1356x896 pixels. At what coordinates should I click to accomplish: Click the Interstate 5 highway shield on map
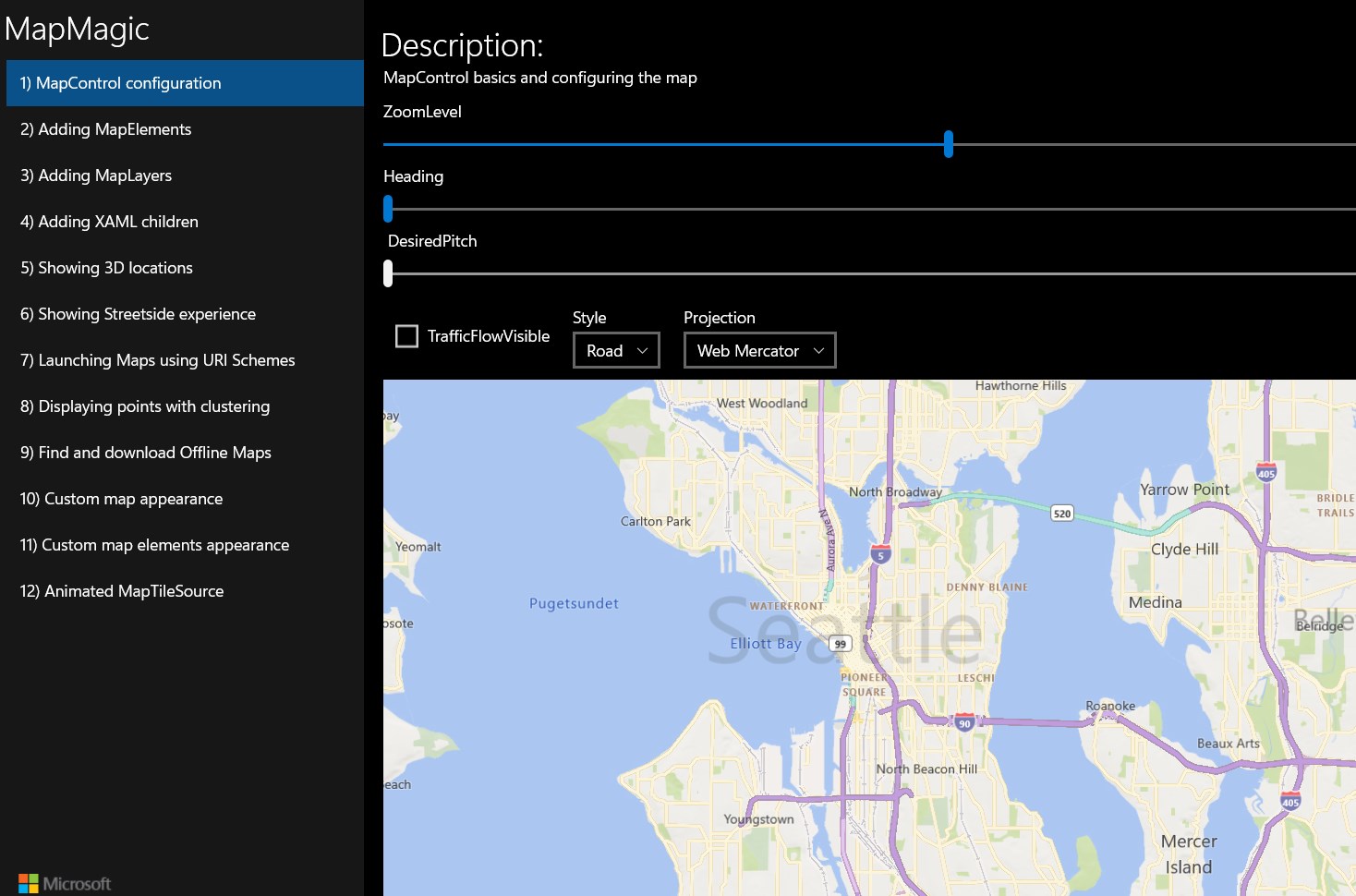881,554
